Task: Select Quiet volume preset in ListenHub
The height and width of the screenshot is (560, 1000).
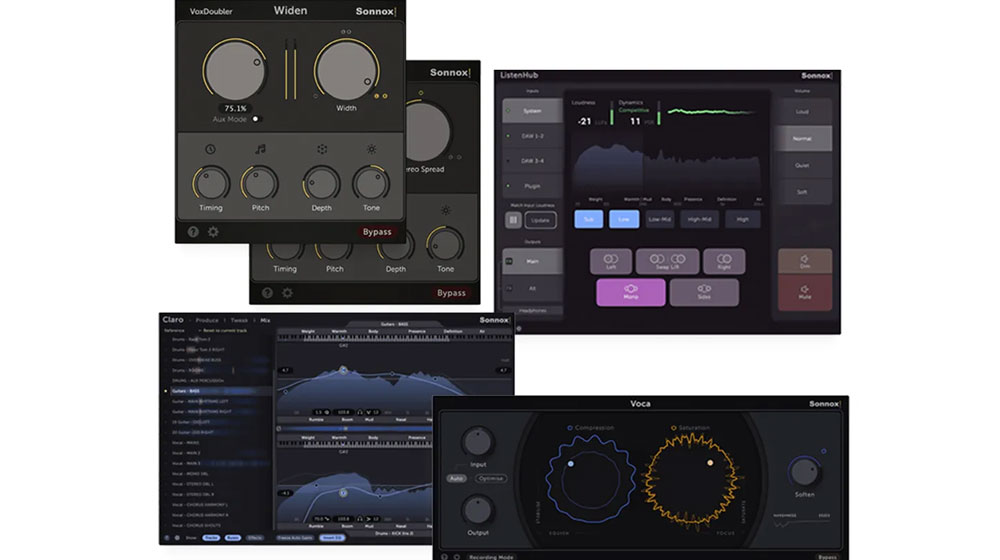Action: [802, 165]
